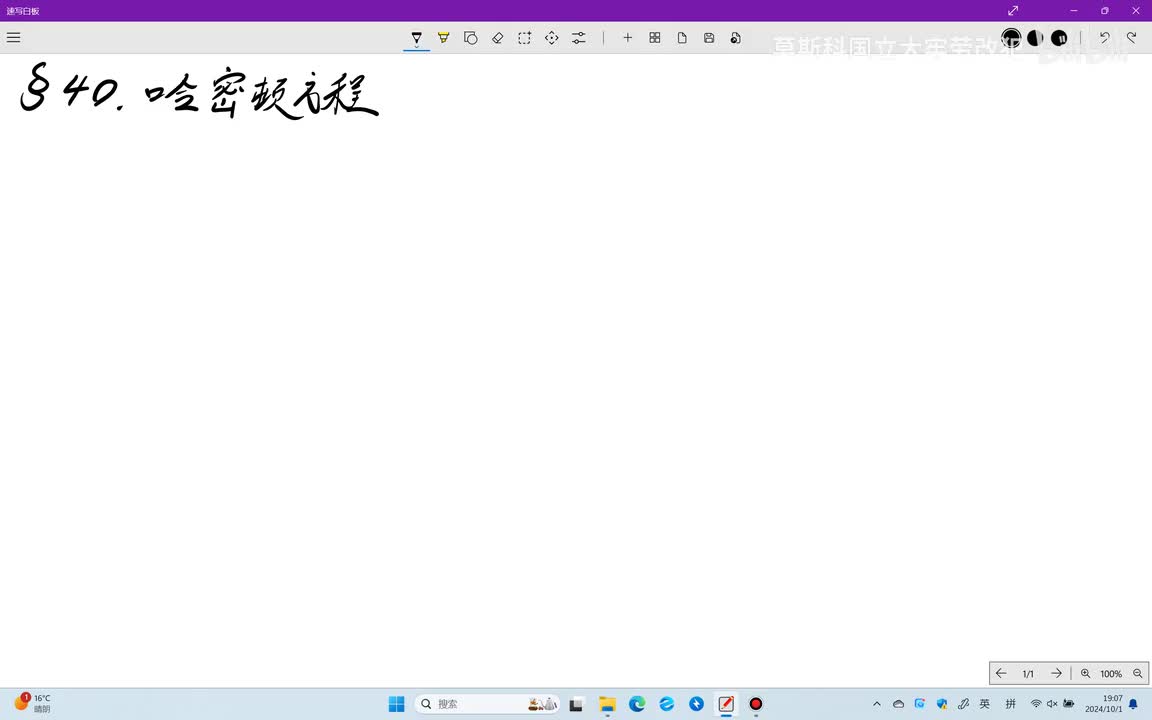Open the bird Feishu taskbar icon
1152x720 pixels.
[x=696, y=704]
